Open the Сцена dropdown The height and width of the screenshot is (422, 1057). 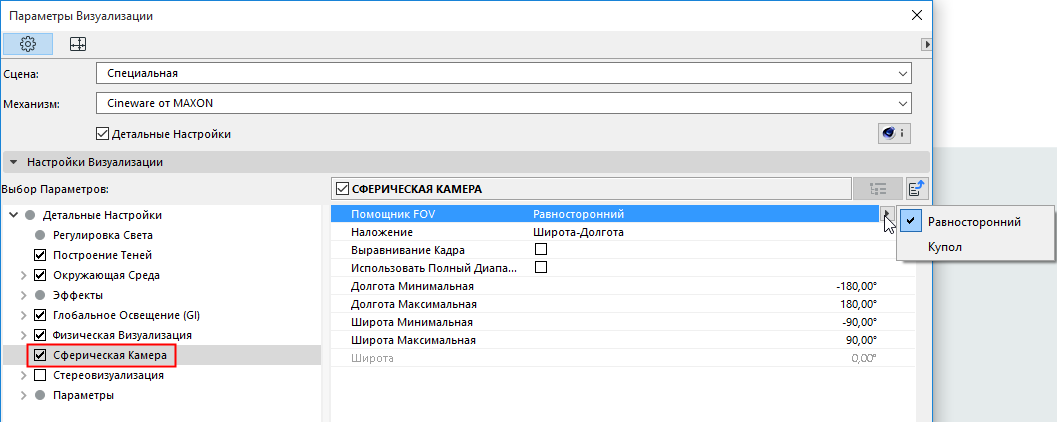[x=505, y=73]
